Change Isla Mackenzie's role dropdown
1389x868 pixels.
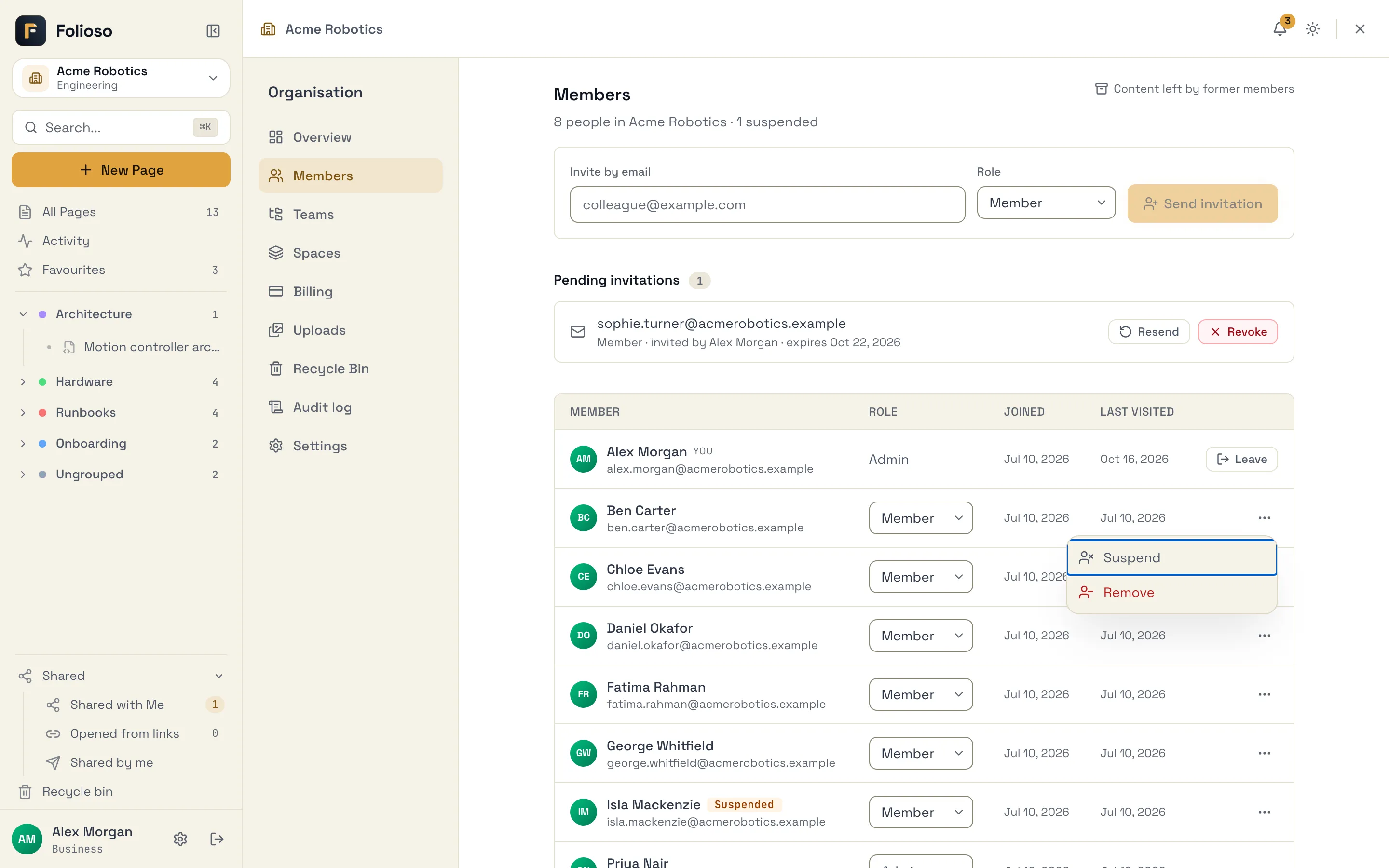[x=920, y=812]
